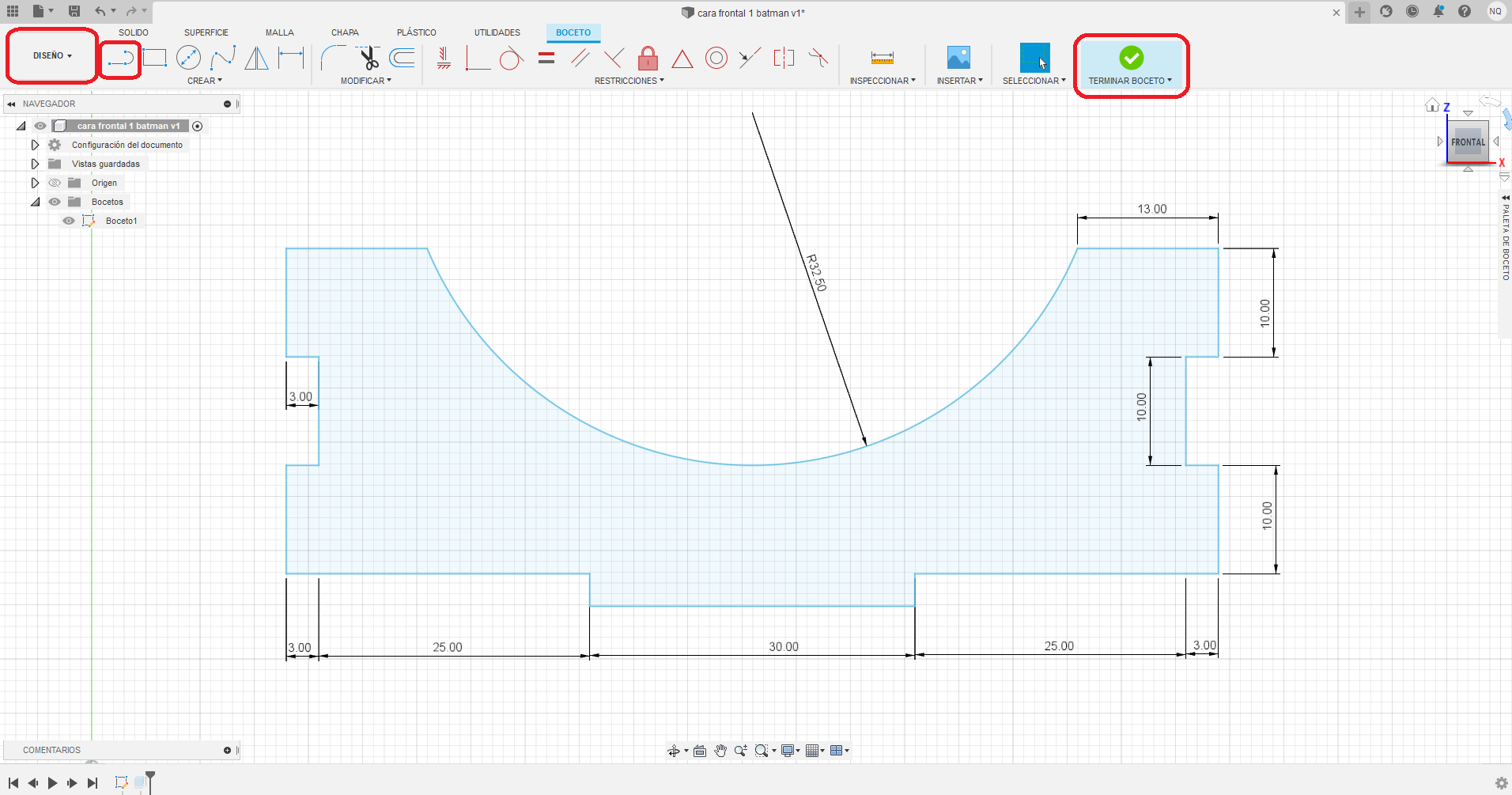Open the data panel grid icon
The width and height of the screenshot is (1512, 795).
pyautogui.click(x=13, y=11)
